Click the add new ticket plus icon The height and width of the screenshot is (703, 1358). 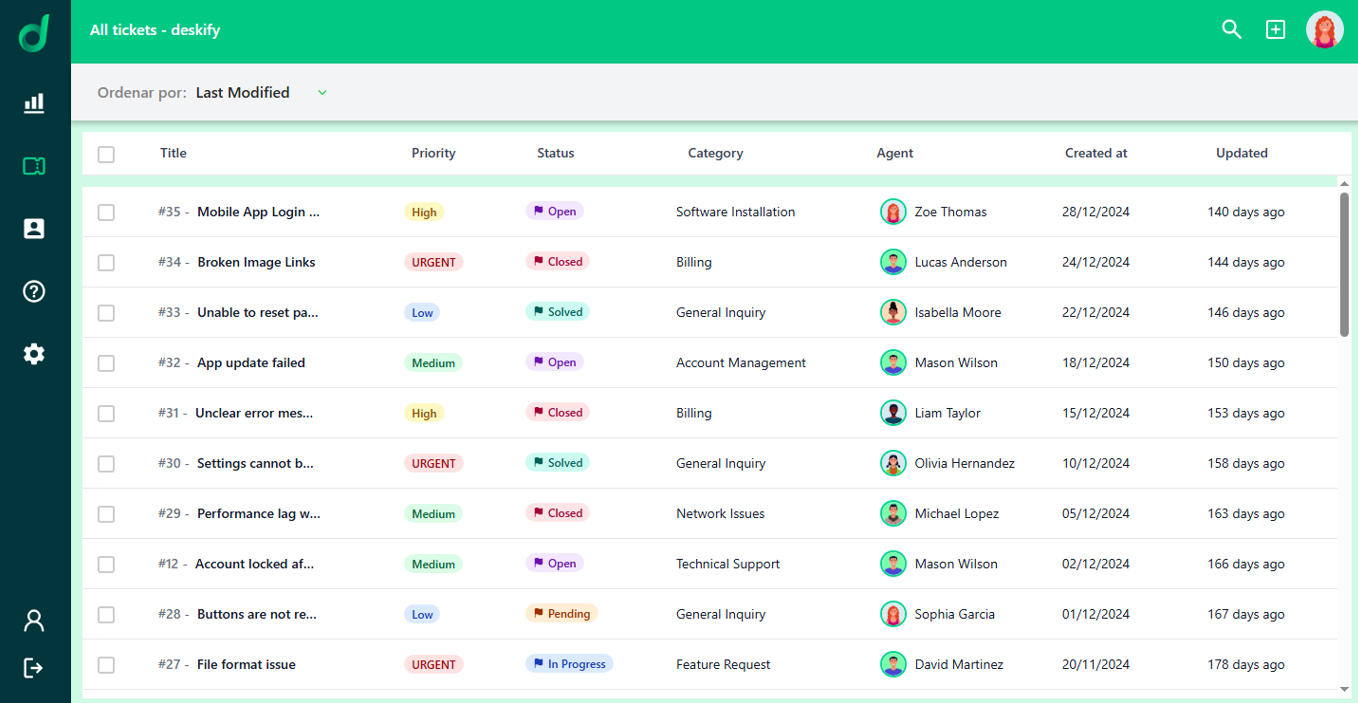1275,30
